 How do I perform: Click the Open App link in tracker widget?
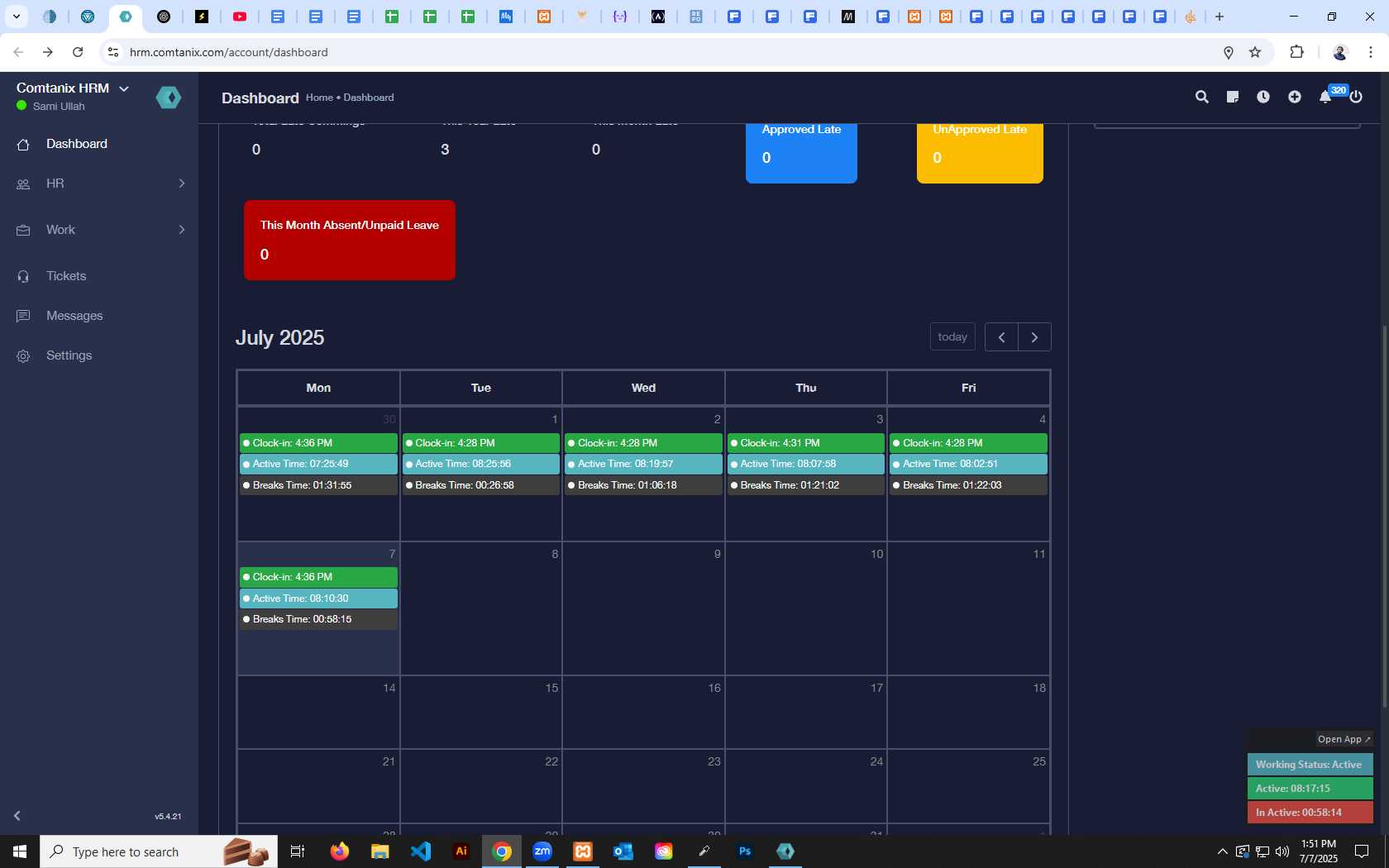tap(1344, 739)
